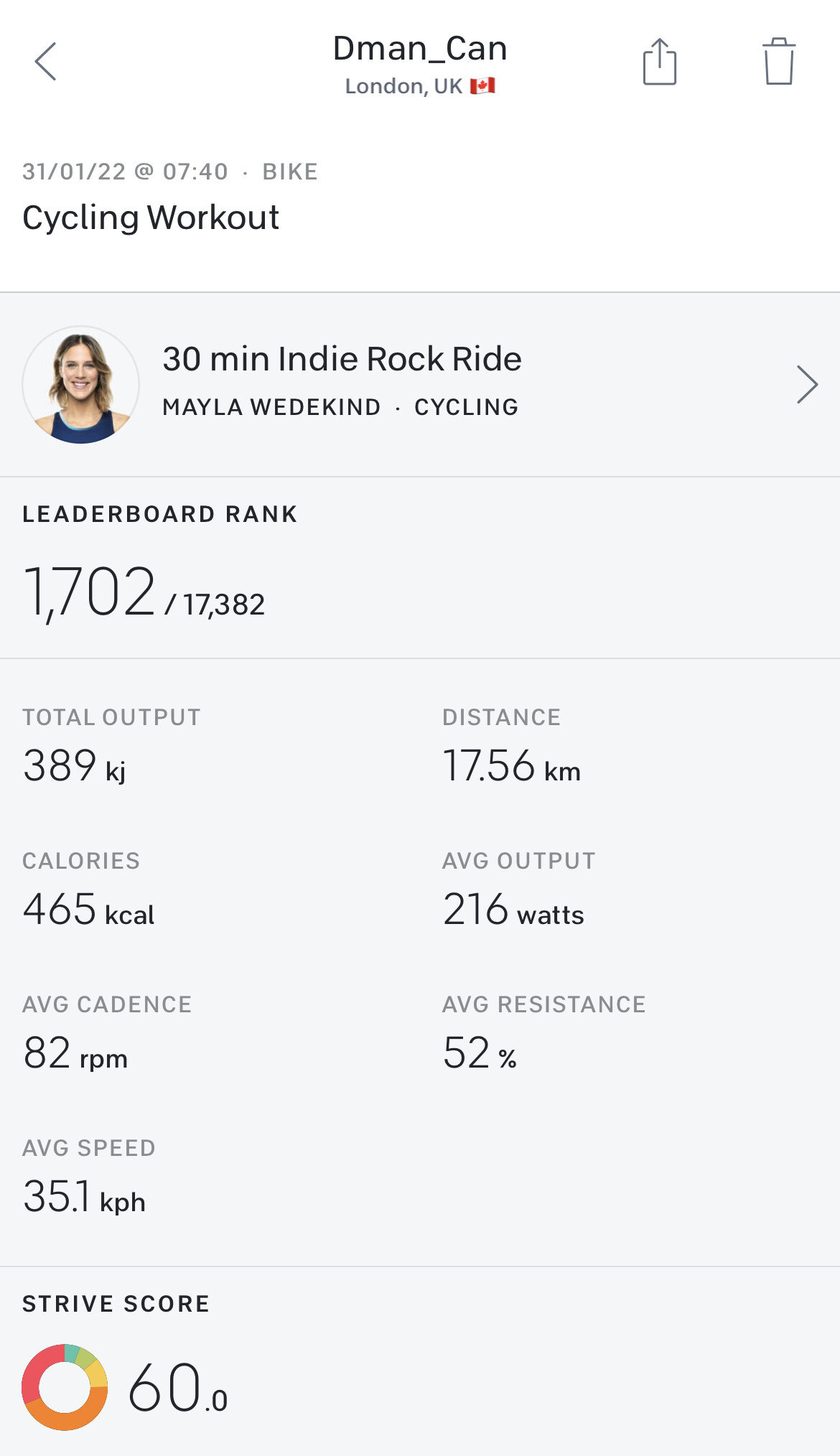
Task: Tap the Dman_Can username title
Action: [x=420, y=49]
